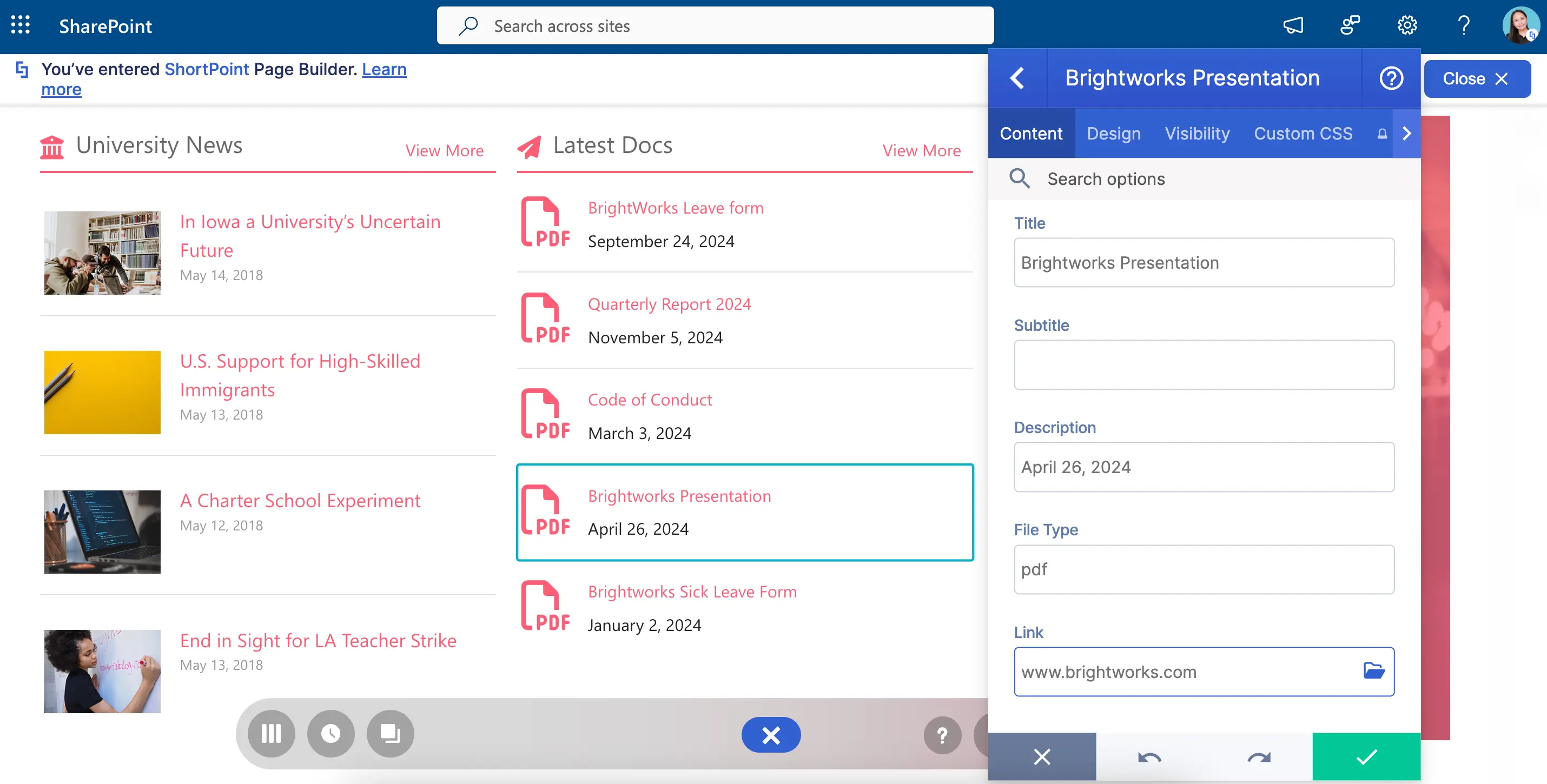Screen dimensions: 1547x784
Task: Open the SharePoint app launcher grid
Action: (21, 25)
